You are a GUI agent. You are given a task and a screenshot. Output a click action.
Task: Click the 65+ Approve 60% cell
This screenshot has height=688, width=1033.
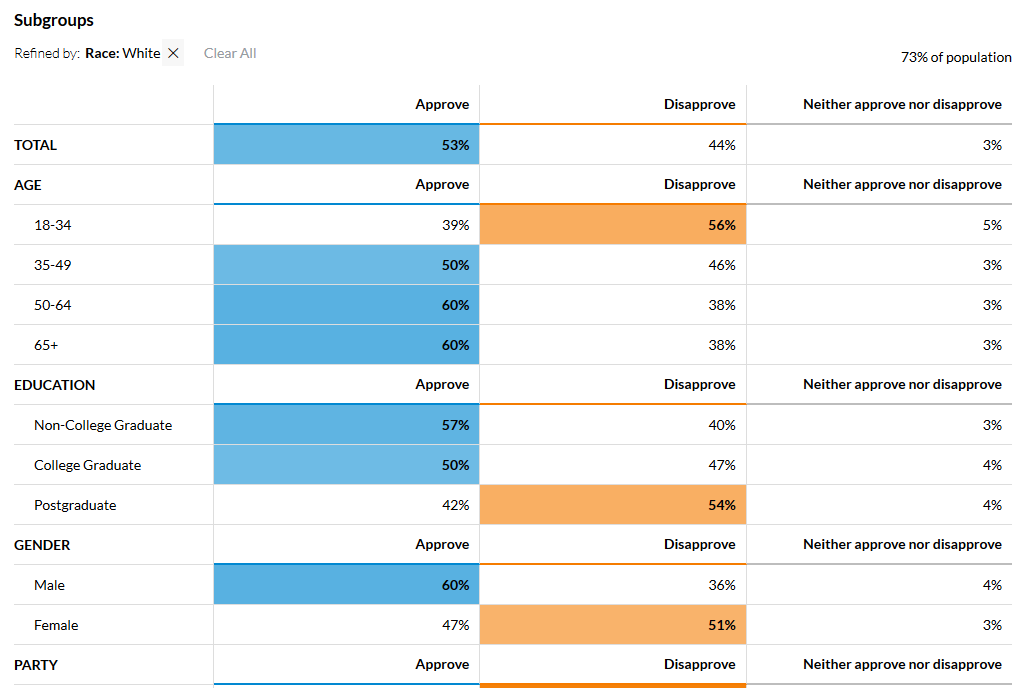tap(346, 345)
